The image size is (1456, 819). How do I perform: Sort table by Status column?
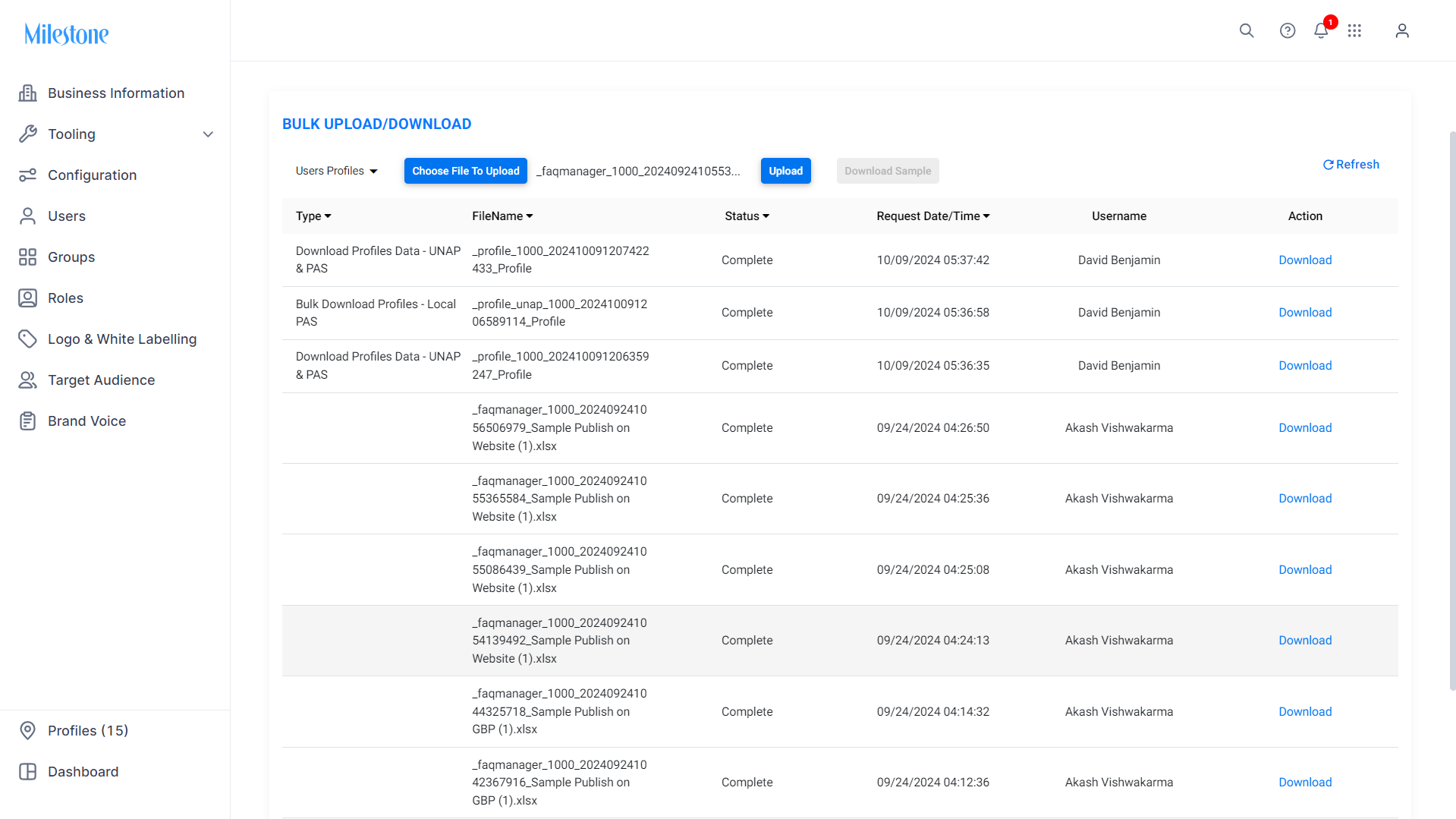pos(747,216)
